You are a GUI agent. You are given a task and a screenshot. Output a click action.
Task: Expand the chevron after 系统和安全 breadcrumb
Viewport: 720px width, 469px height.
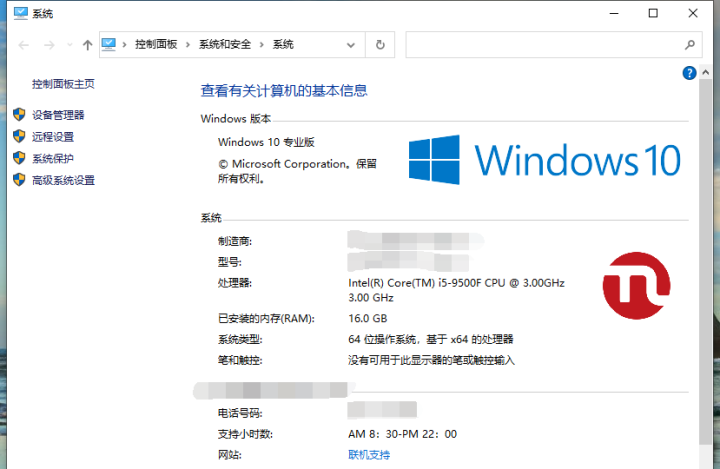pyautogui.click(x=262, y=45)
